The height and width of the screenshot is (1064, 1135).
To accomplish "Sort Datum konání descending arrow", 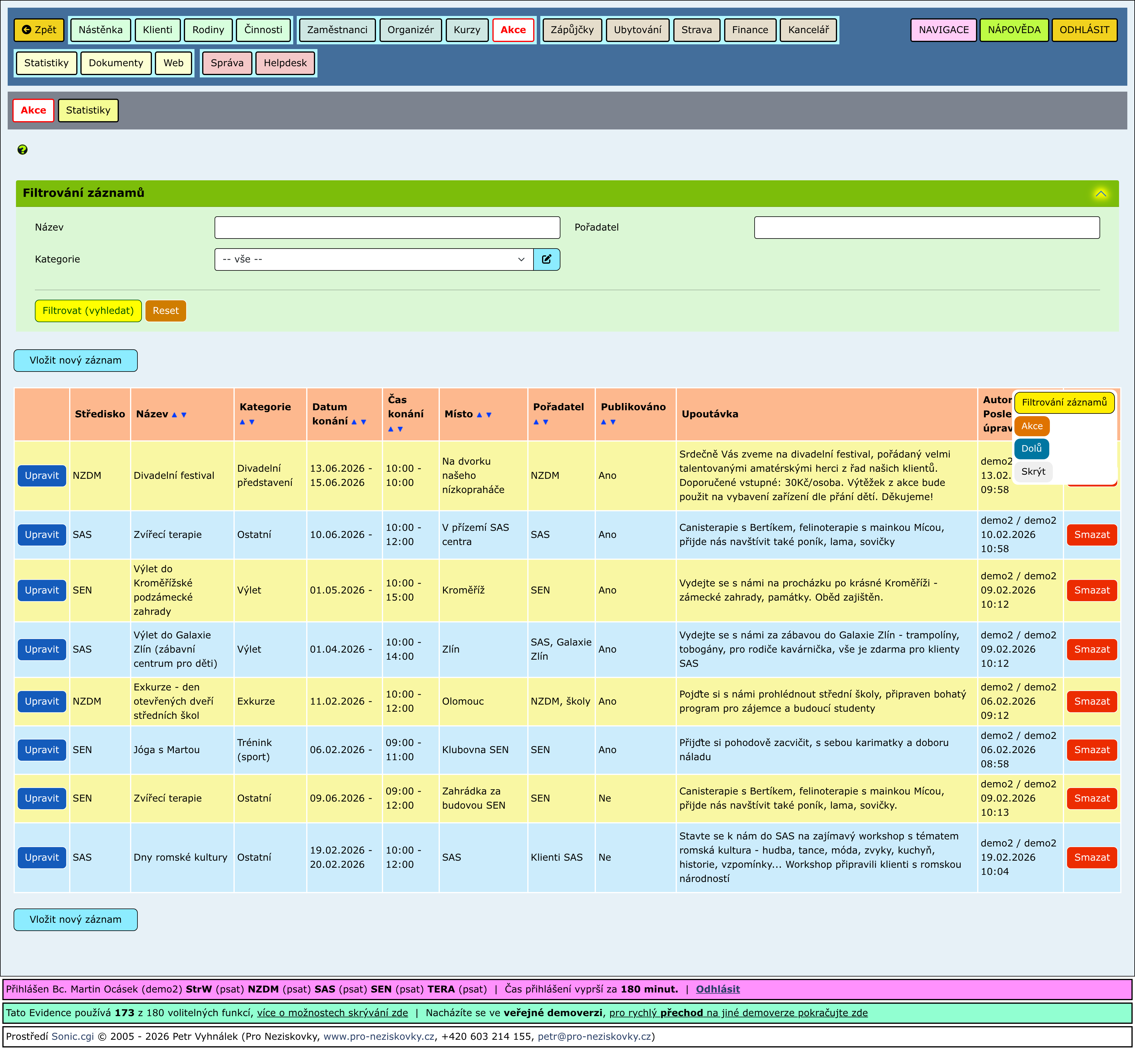I will coord(364,422).
